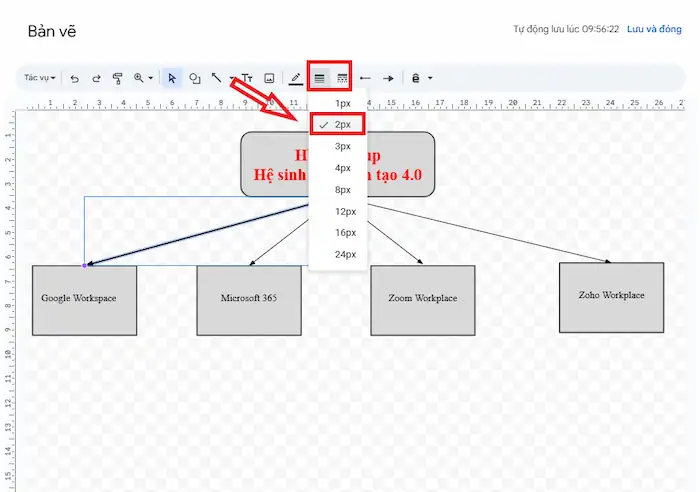The height and width of the screenshot is (492, 700).
Task: Select the Google Workspace box
Action: click(84, 300)
